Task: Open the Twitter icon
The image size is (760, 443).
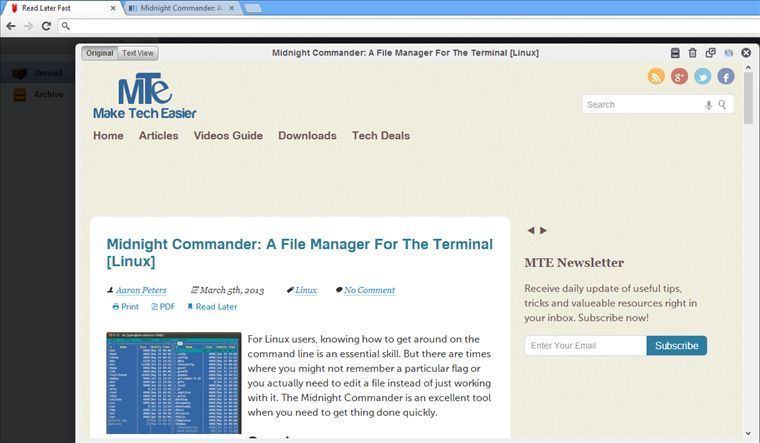Action: (702, 76)
